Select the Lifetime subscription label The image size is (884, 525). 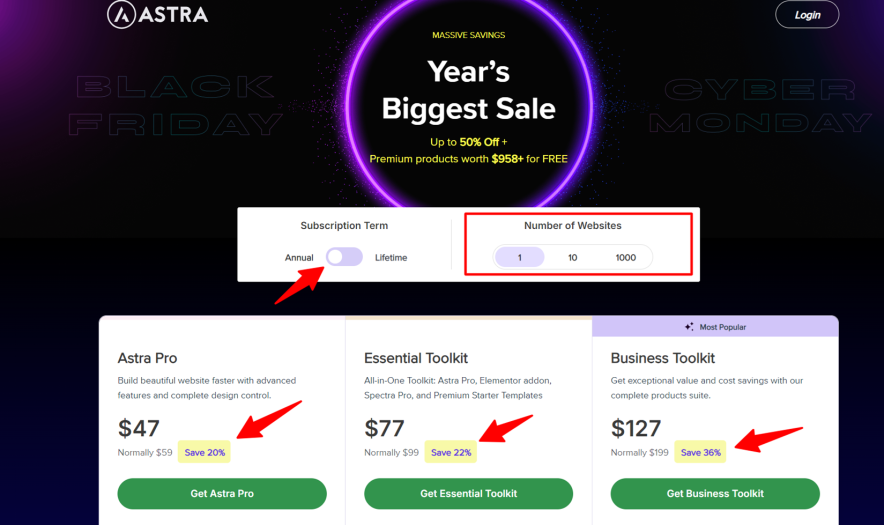(x=391, y=258)
